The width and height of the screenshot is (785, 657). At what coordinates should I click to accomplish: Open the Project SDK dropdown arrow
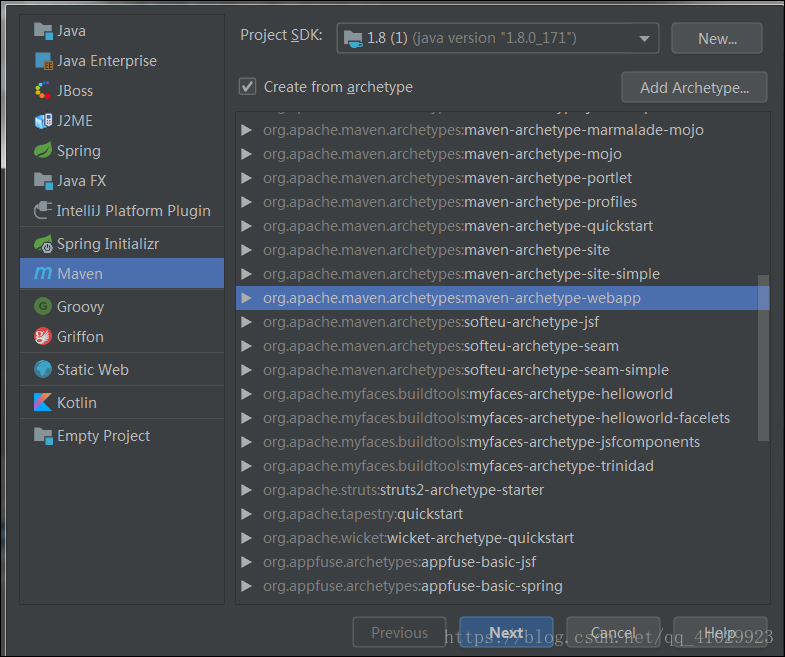coord(644,39)
